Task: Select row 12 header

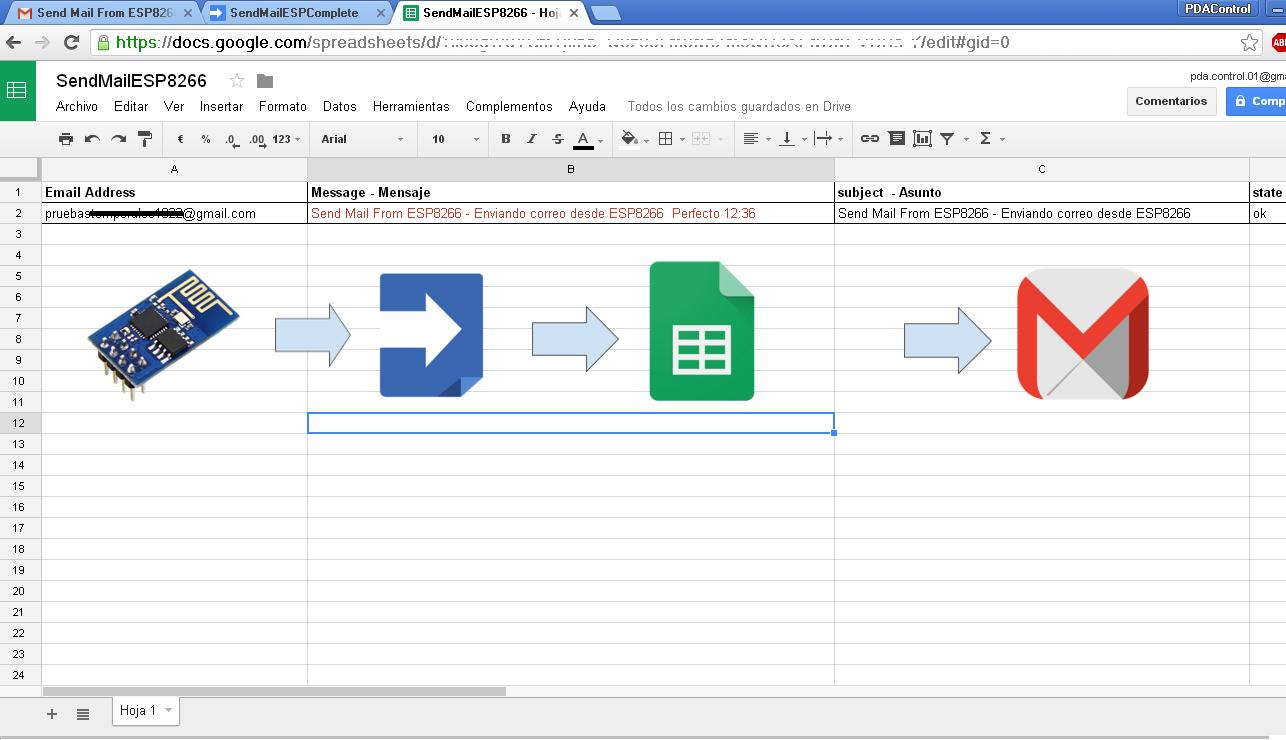Action: click(x=20, y=423)
